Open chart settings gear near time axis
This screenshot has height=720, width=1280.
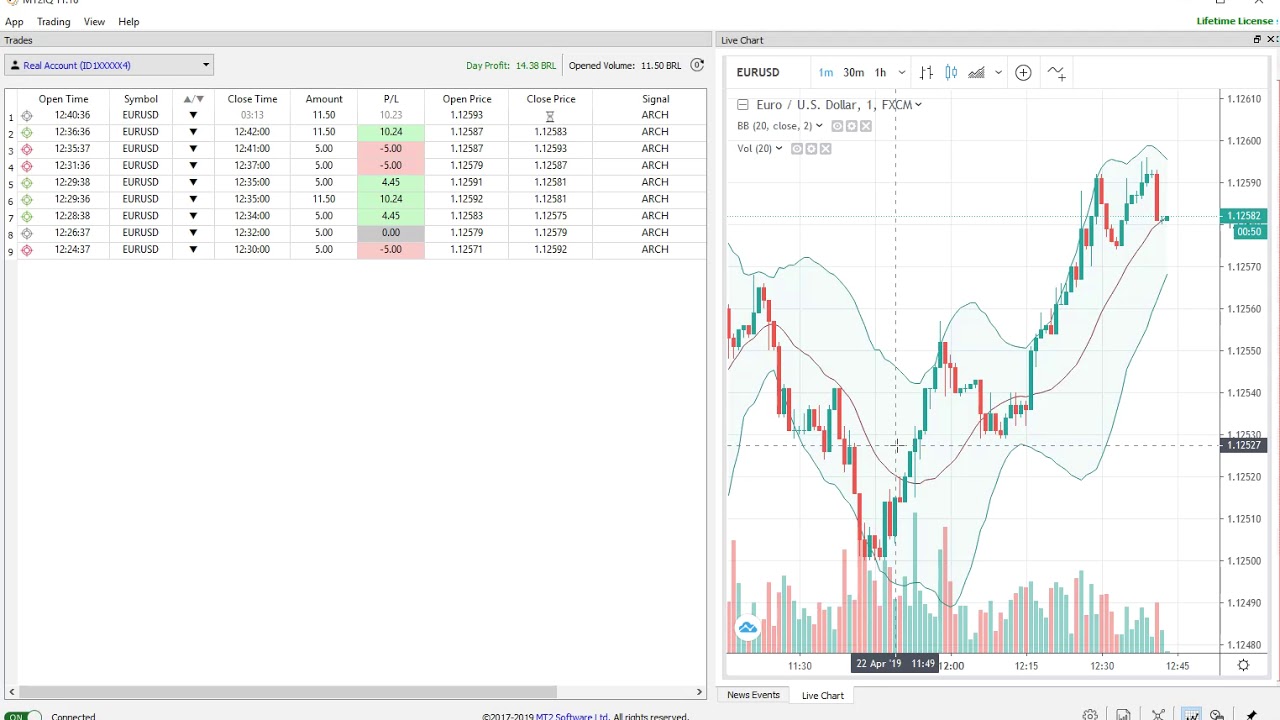click(x=1243, y=665)
